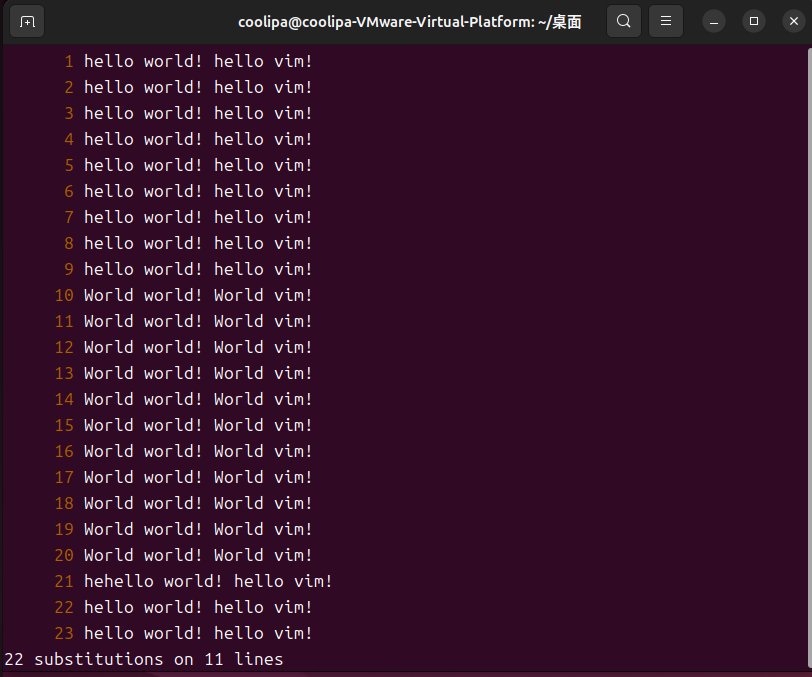Click line number 3
812x677 pixels.
(x=69, y=113)
